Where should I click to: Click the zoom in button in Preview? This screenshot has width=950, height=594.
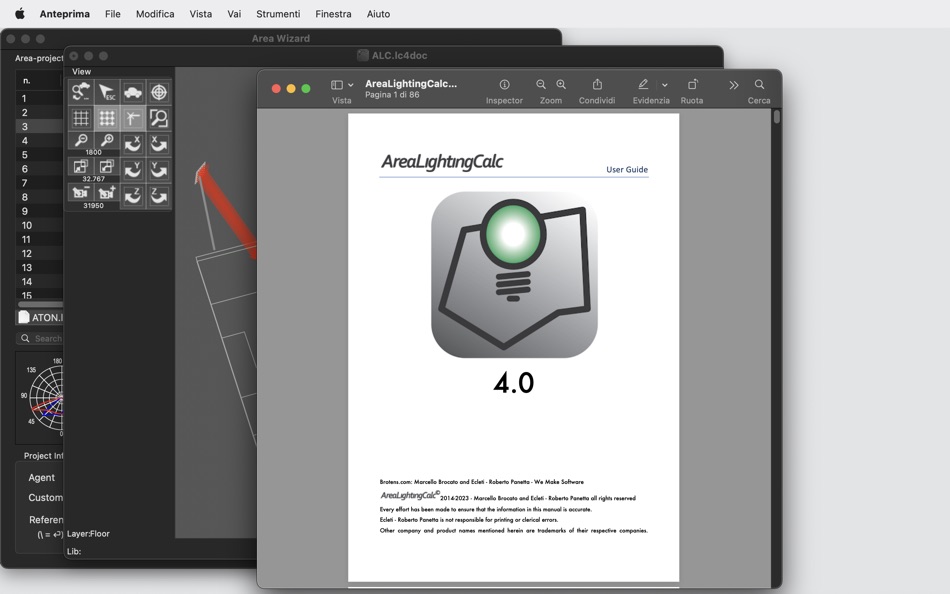[561, 85]
